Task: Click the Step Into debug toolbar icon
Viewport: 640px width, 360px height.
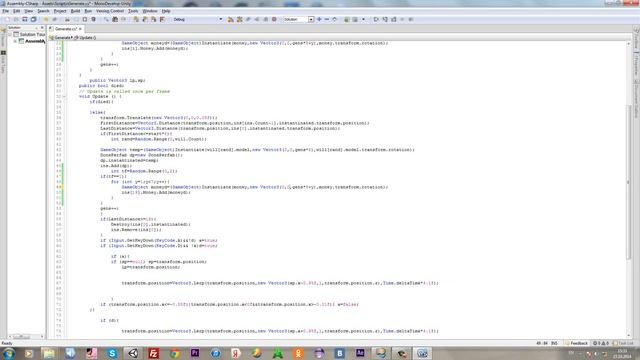Action: pyautogui.click(x=385, y=19)
